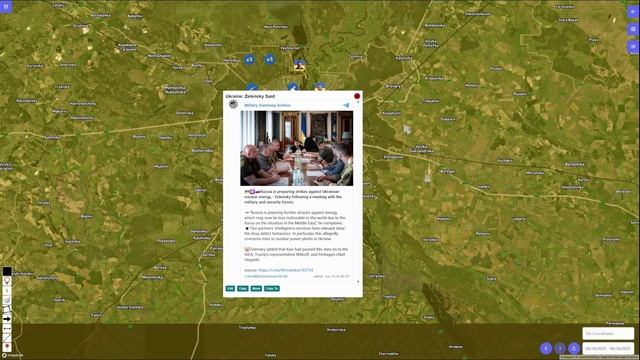This screenshot has width=640, height=360.
Task: Click the second button next to Edit
Action: click(x=243, y=289)
